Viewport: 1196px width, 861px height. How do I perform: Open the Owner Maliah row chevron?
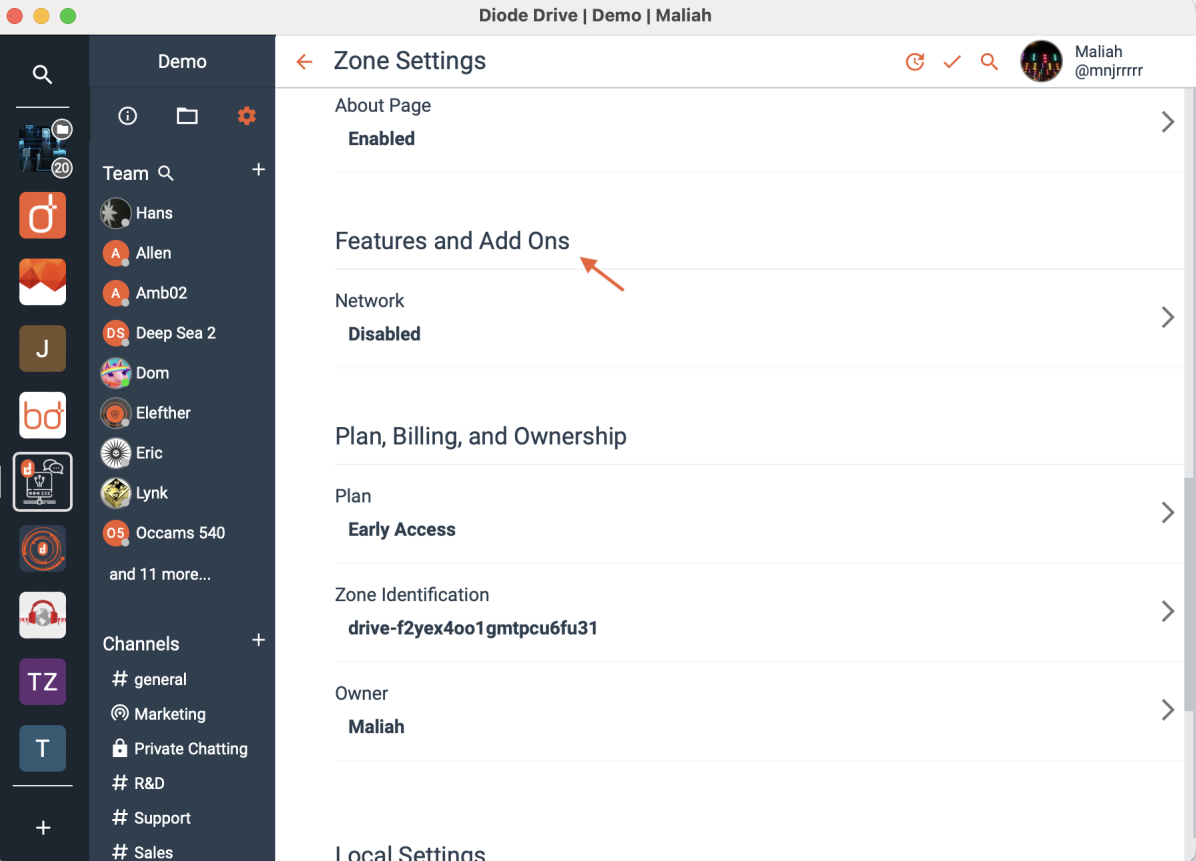click(x=1167, y=710)
